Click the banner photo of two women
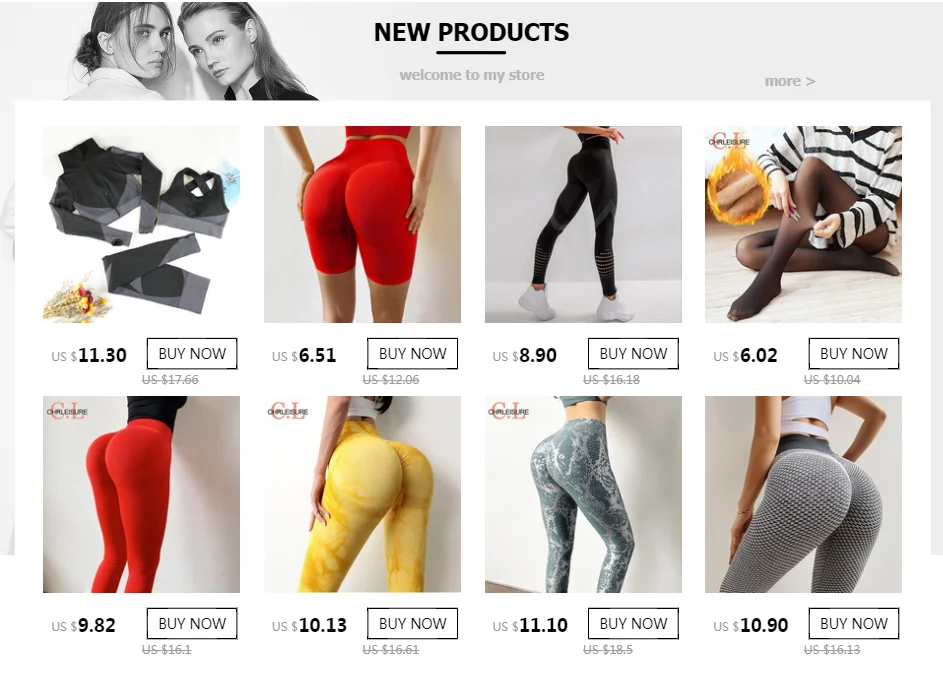 (191, 51)
